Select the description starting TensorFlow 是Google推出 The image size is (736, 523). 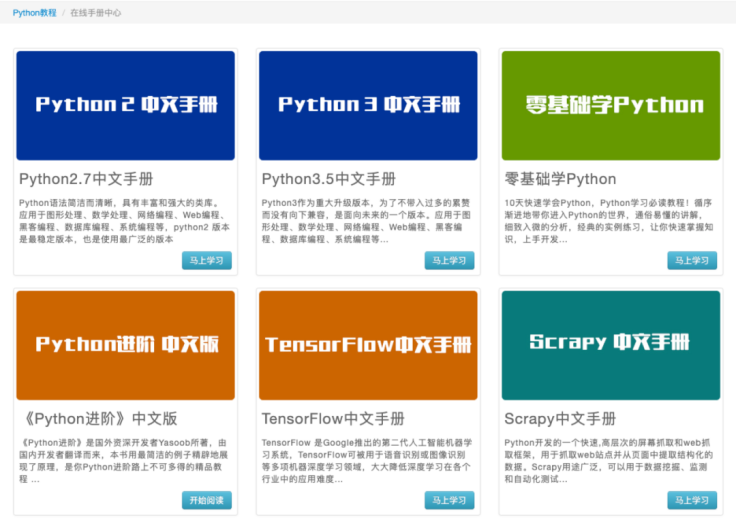click(367, 461)
